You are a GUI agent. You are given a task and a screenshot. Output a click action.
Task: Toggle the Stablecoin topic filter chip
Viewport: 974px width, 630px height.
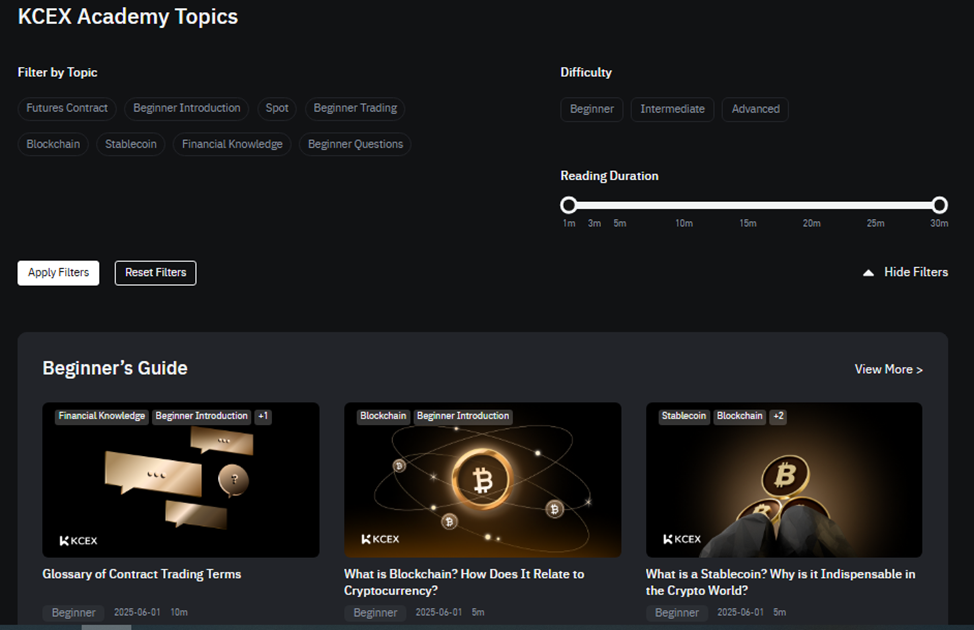tap(130, 144)
